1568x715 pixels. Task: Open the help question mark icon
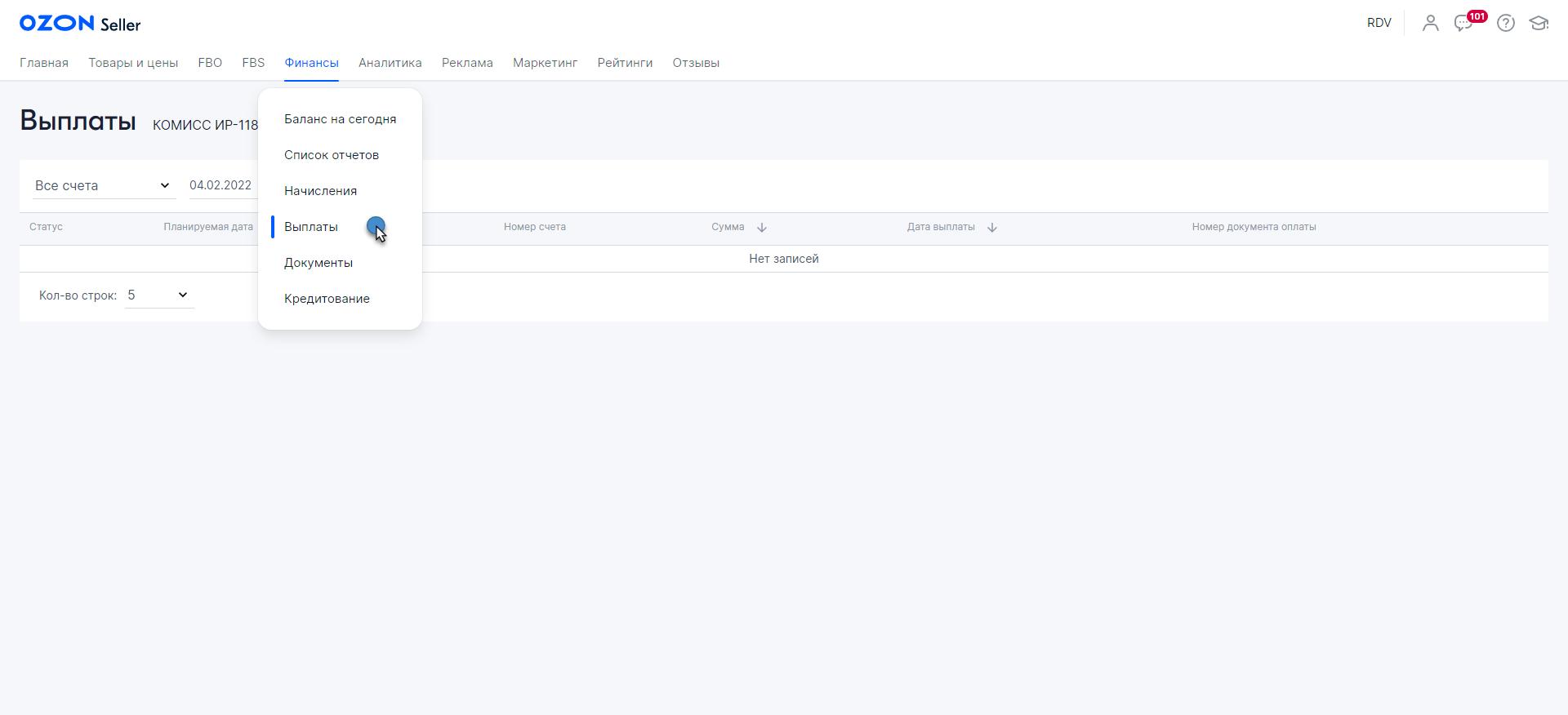coord(1506,23)
